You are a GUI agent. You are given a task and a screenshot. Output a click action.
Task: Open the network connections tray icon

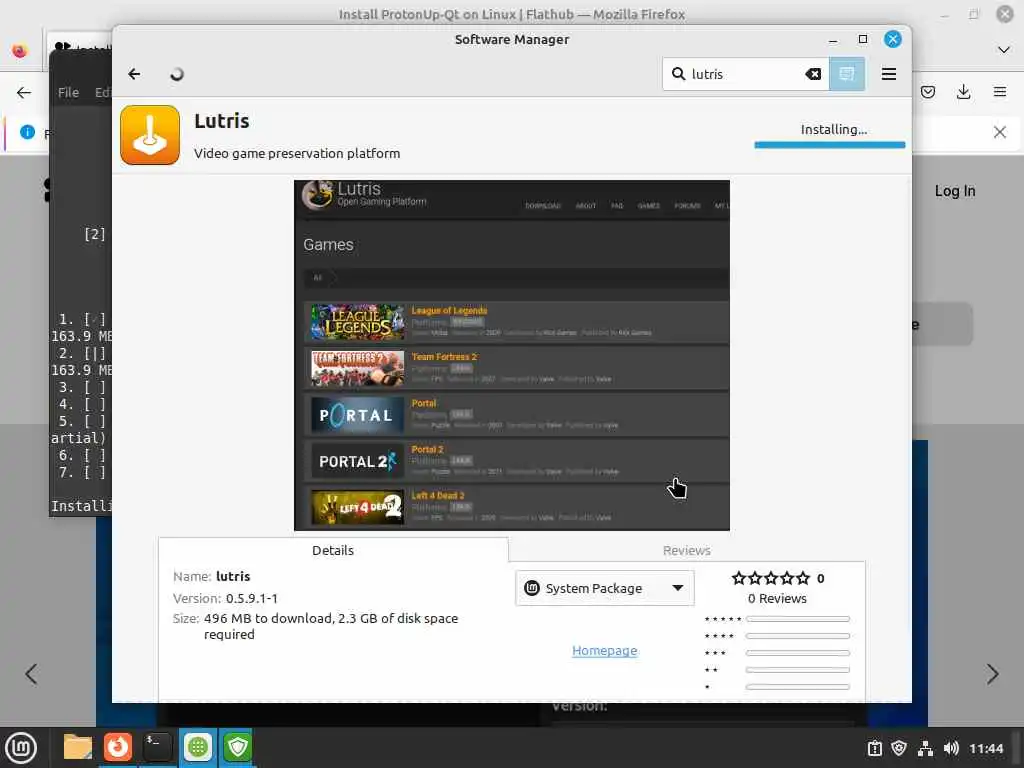[925, 748]
